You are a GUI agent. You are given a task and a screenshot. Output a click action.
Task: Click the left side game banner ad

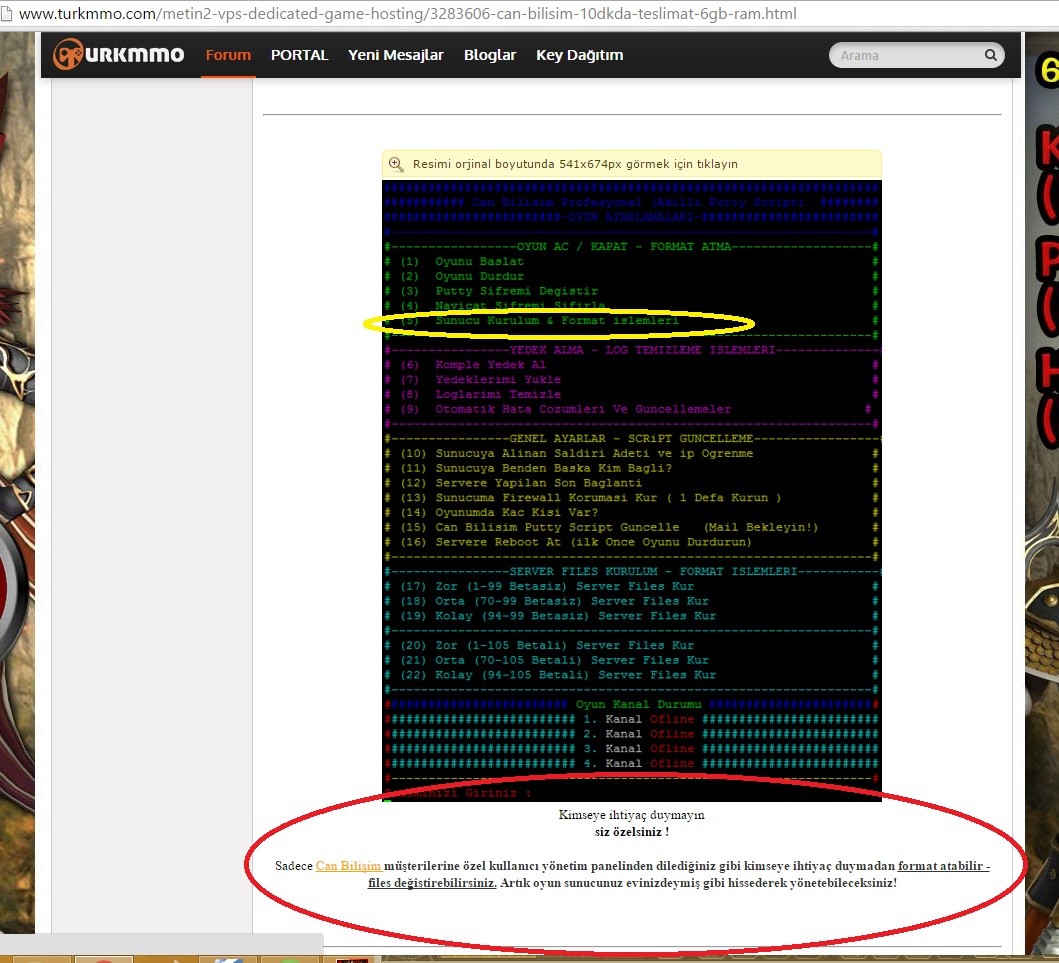pyautogui.click(x=18, y=483)
